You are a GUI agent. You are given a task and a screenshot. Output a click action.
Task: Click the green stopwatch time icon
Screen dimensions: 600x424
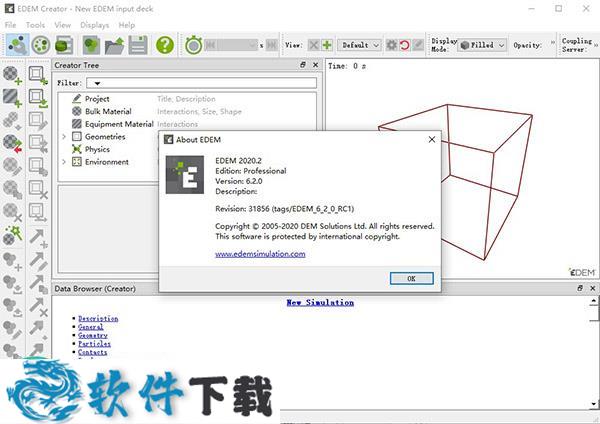(194, 45)
